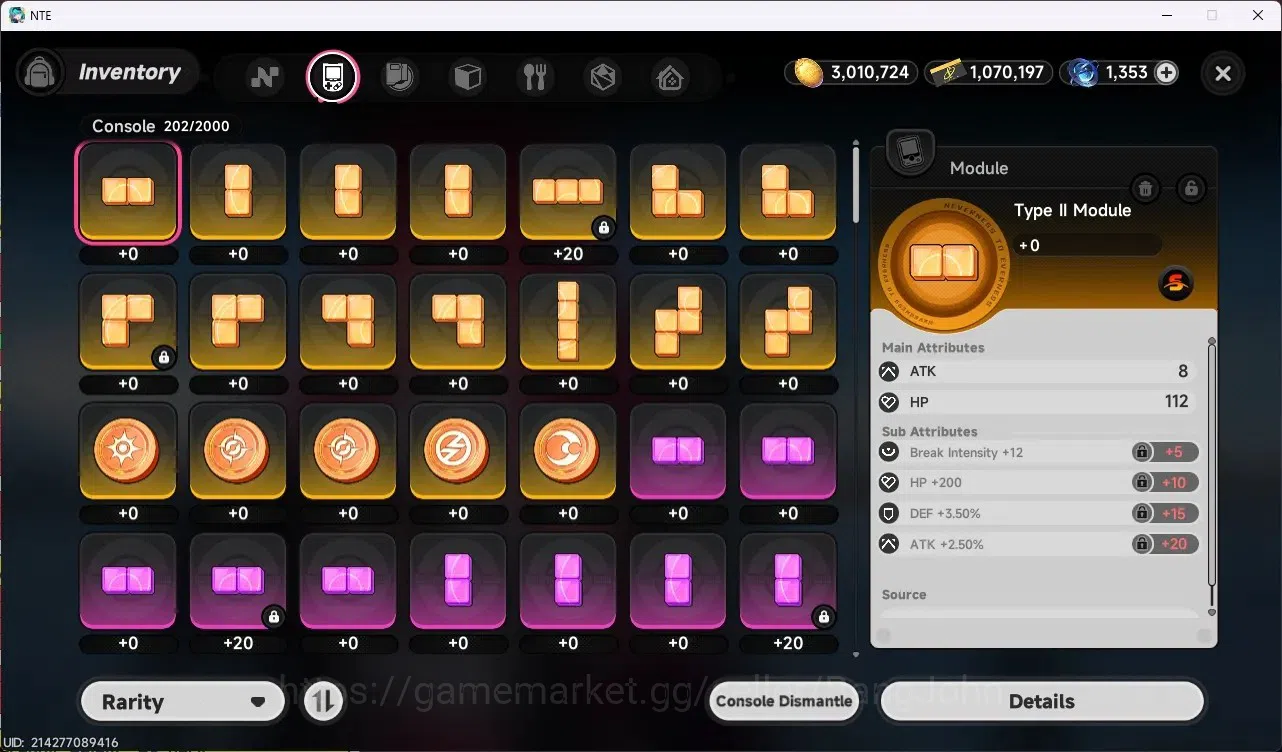Click the +15 lock badge on DEF +3.50%

coord(1165,513)
